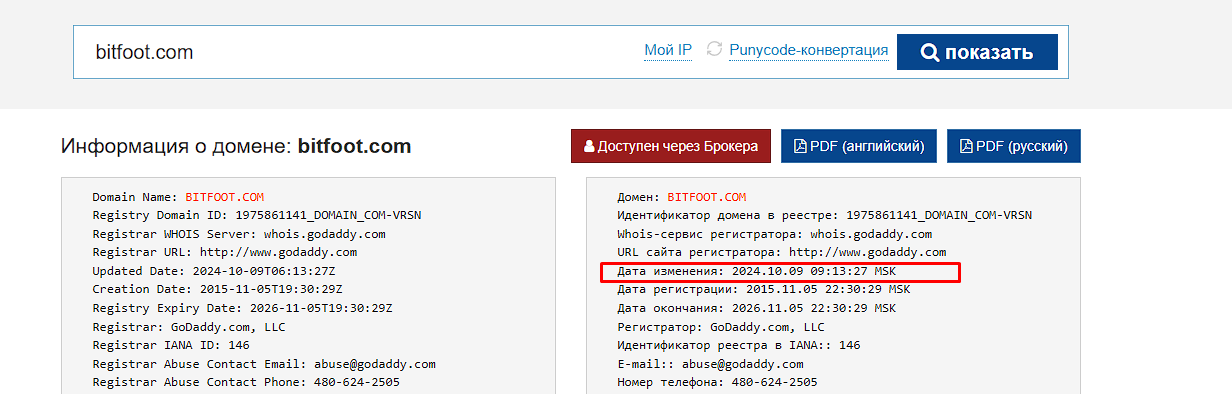Click the red BITFOOT.COM after Domain Name
This screenshot has width=1232, height=394.
[x=225, y=198]
